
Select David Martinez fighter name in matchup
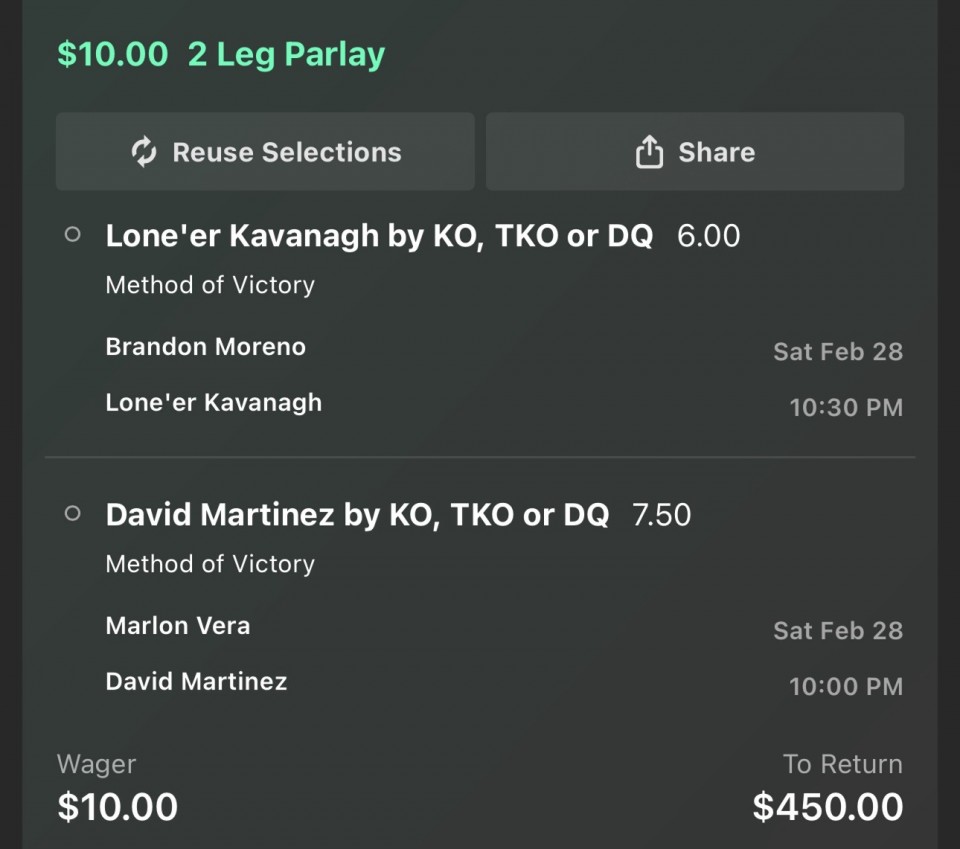pyautogui.click(x=196, y=682)
